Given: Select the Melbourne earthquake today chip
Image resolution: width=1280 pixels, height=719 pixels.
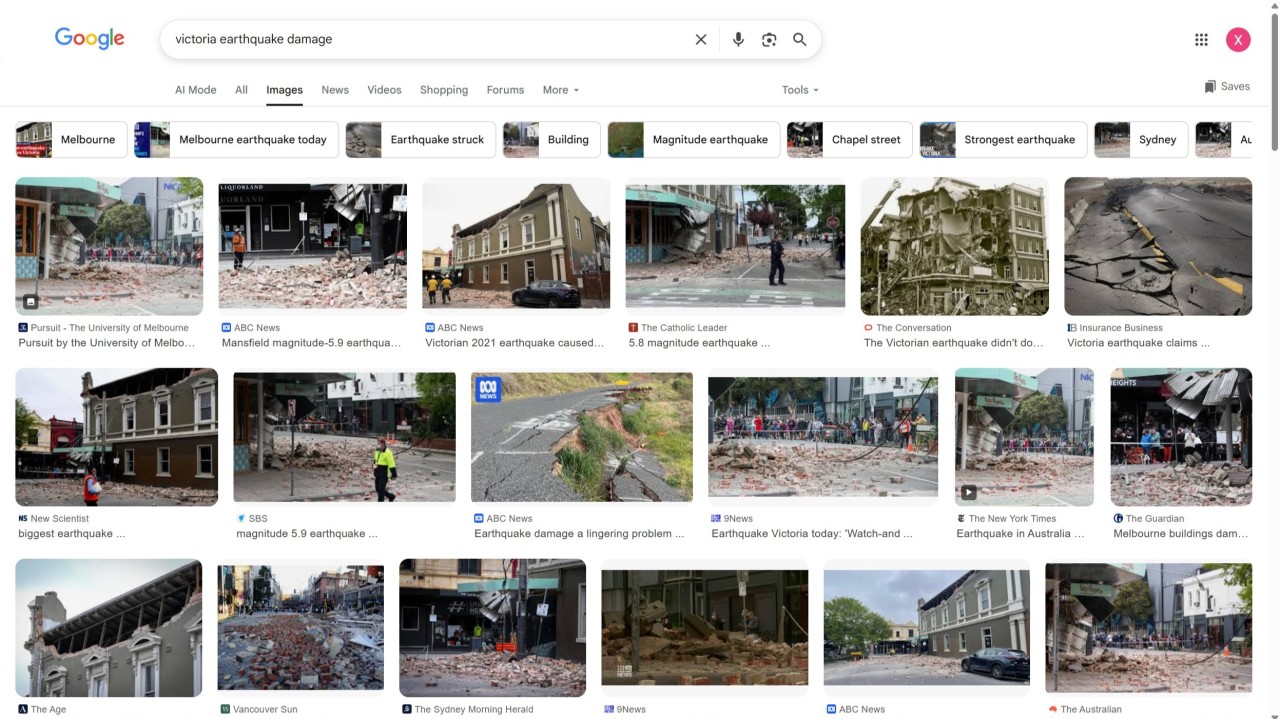Looking at the screenshot, I should tap(237, 140).
